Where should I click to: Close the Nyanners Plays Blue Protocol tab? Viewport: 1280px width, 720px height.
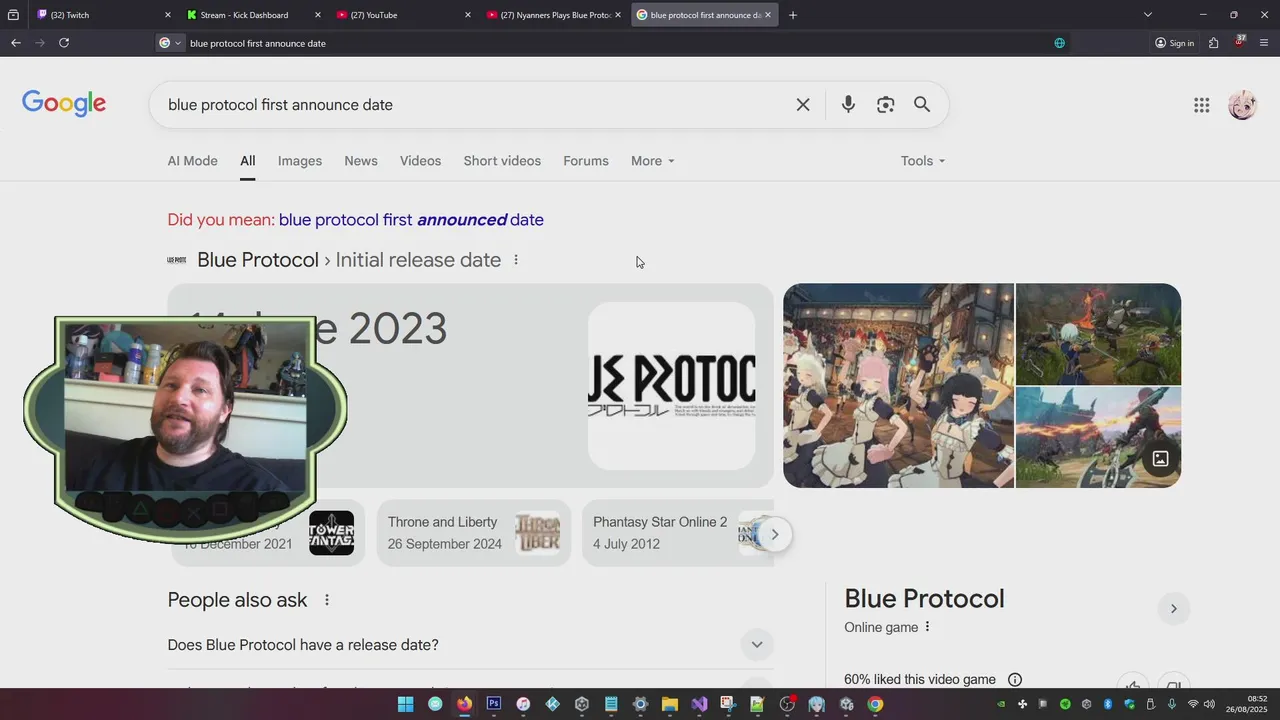coord(617,15)
